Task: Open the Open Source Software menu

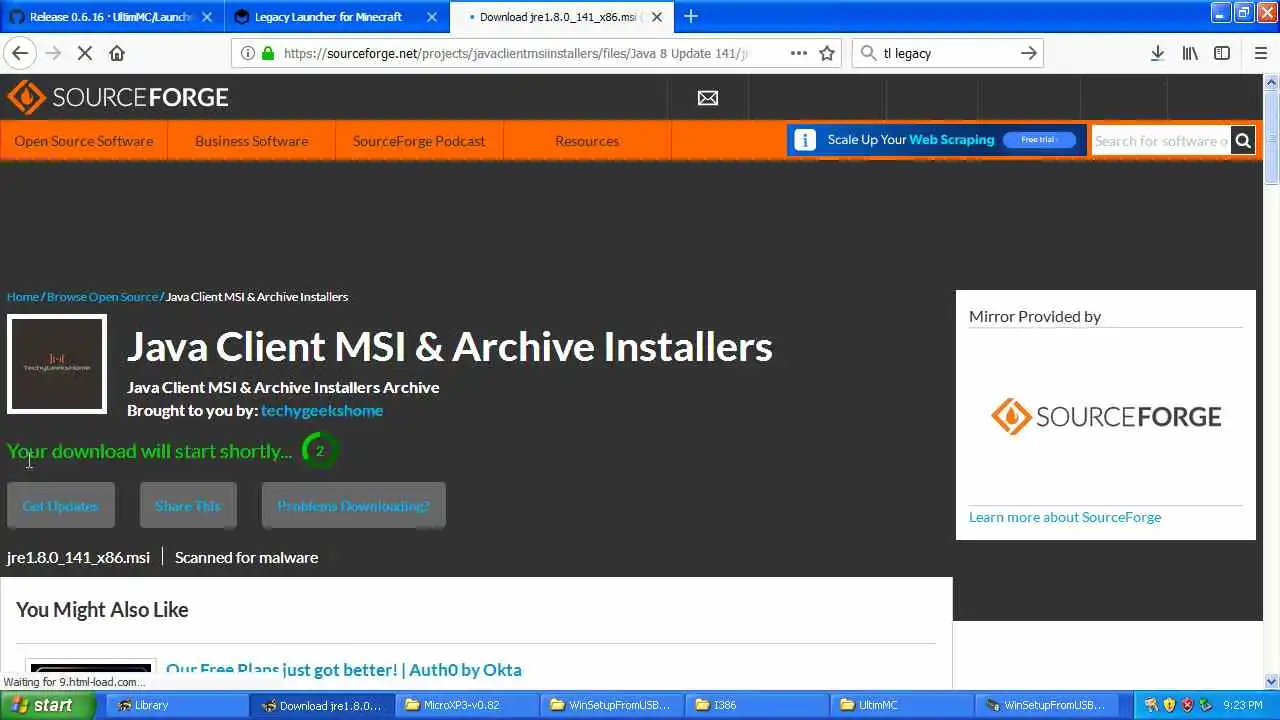Action: tap(84, 141)
